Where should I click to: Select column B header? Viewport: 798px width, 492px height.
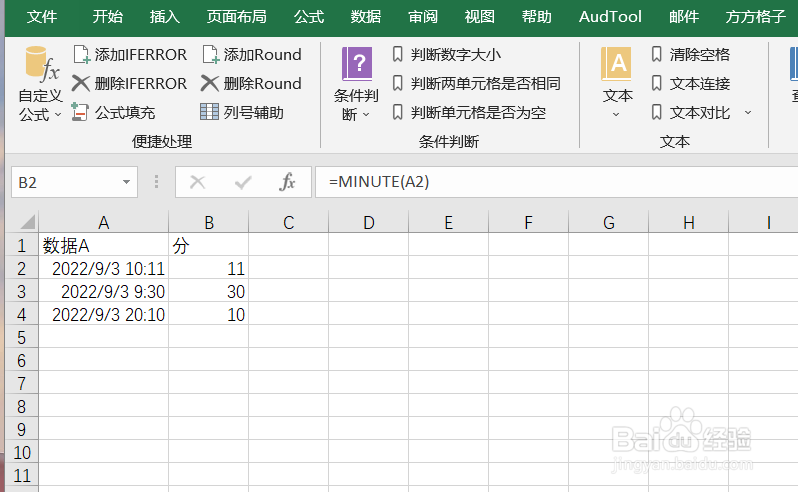[209, 222]
